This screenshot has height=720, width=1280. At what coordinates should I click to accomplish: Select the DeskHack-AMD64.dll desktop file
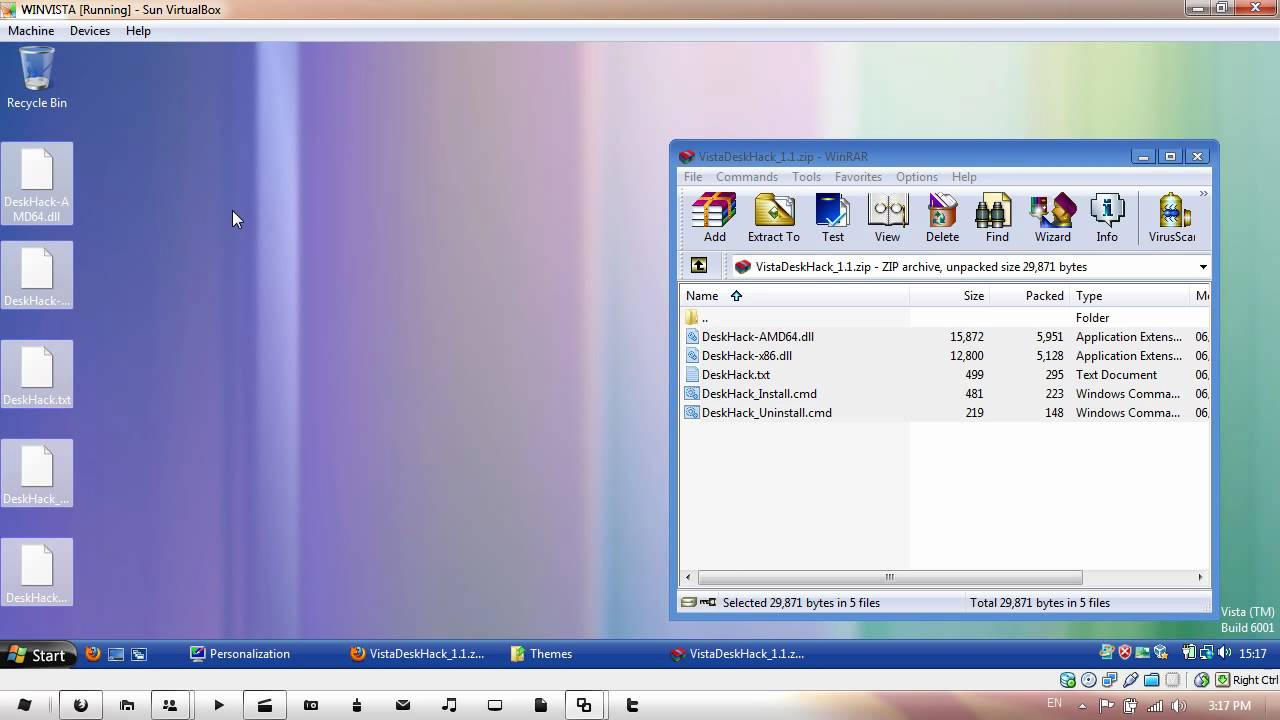point(37,184)
